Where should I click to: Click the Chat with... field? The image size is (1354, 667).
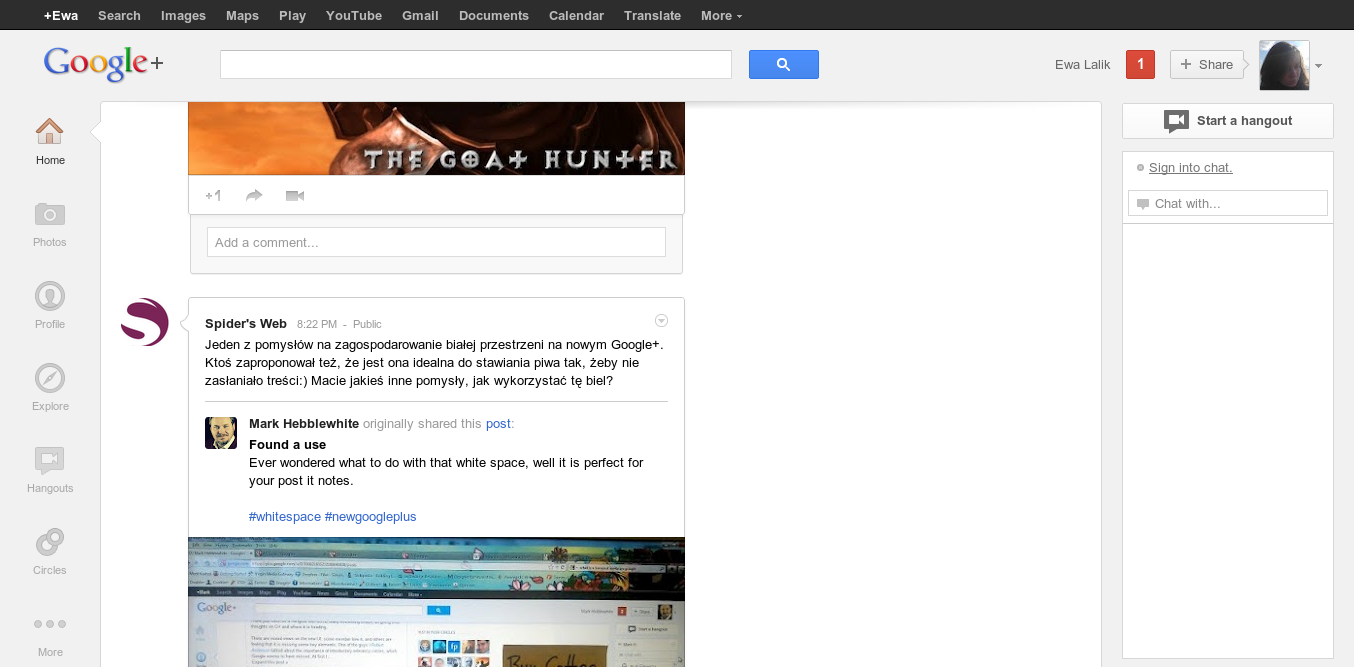coord(1228,203)
